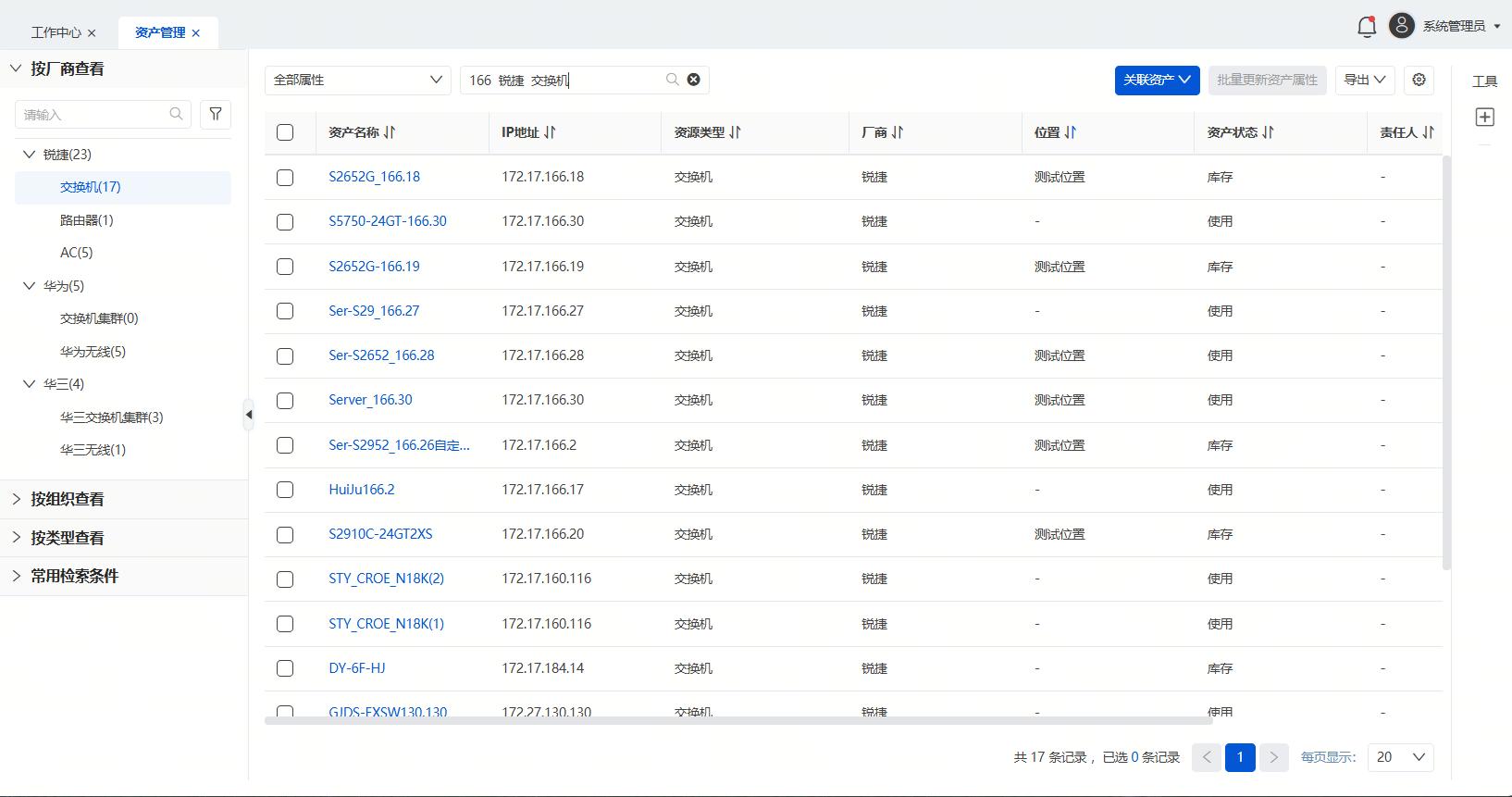1512x797 pixels.
Task: Click the table's vertical scrollbar
Action: tap(1446, 363)
